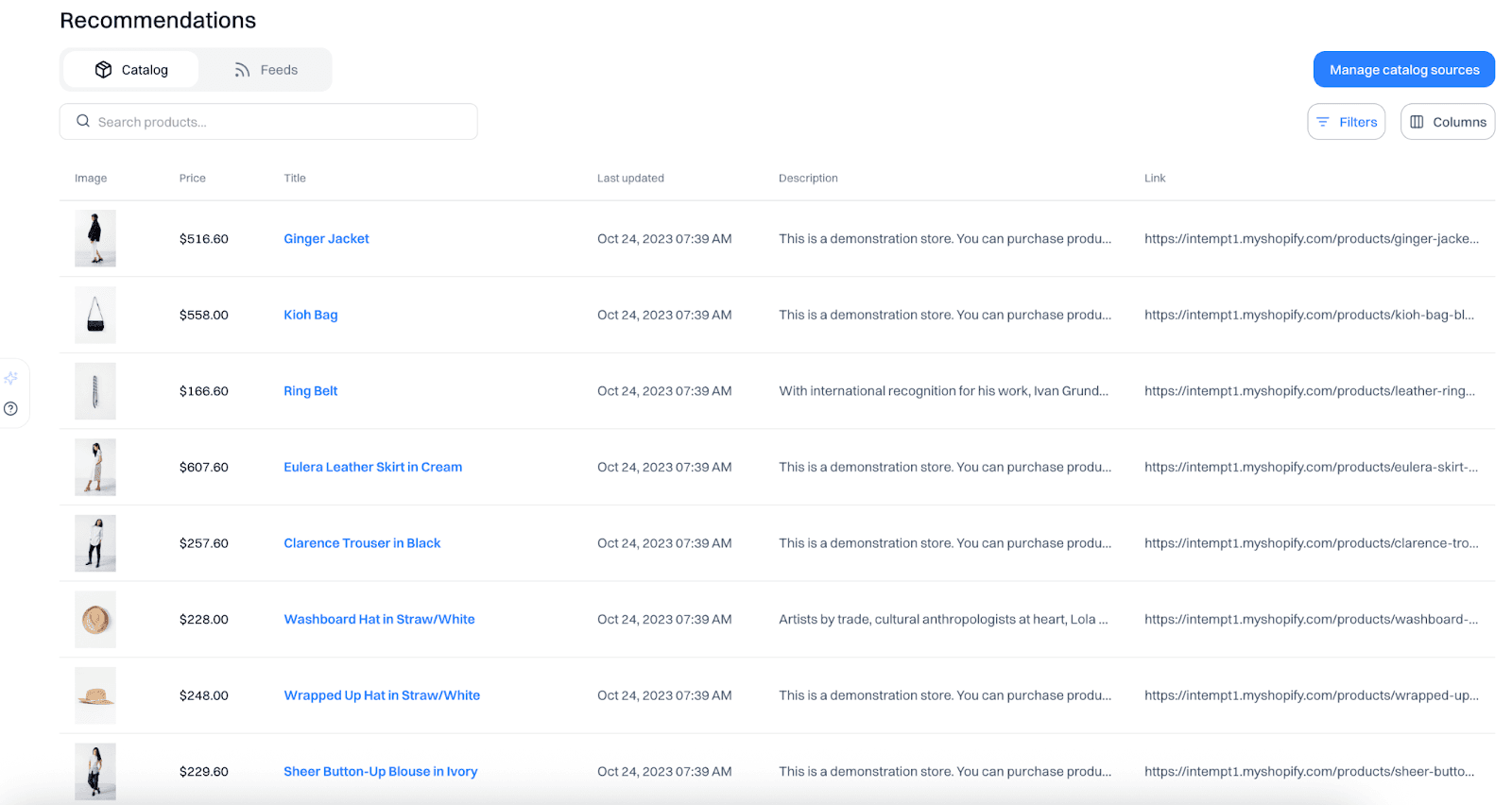Switch to the Catalog tab
Viewport: 1512px width, 805px height.
[131, 70]
